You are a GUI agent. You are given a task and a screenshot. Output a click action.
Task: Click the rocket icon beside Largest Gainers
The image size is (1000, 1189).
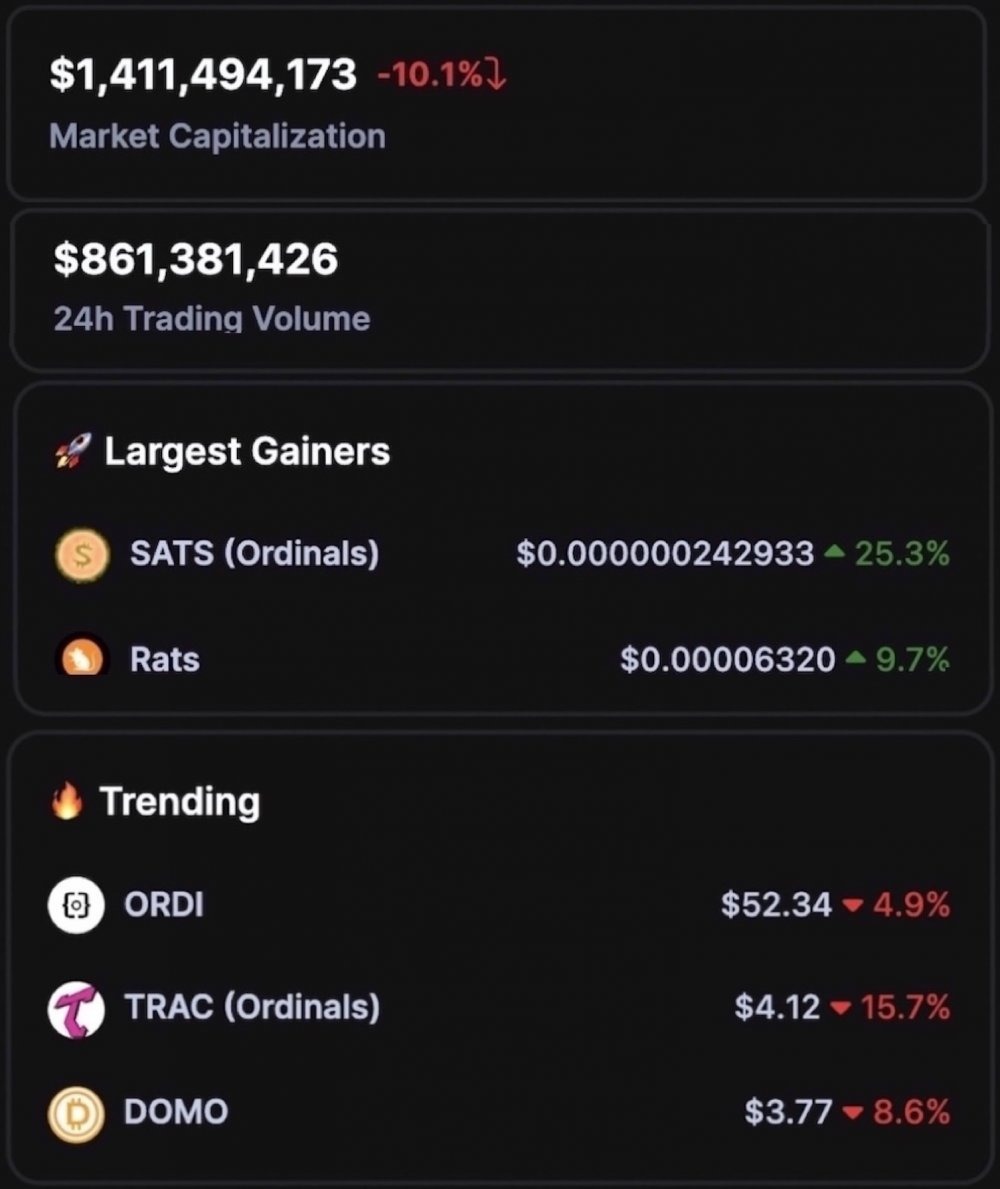(x=73, y=451)
